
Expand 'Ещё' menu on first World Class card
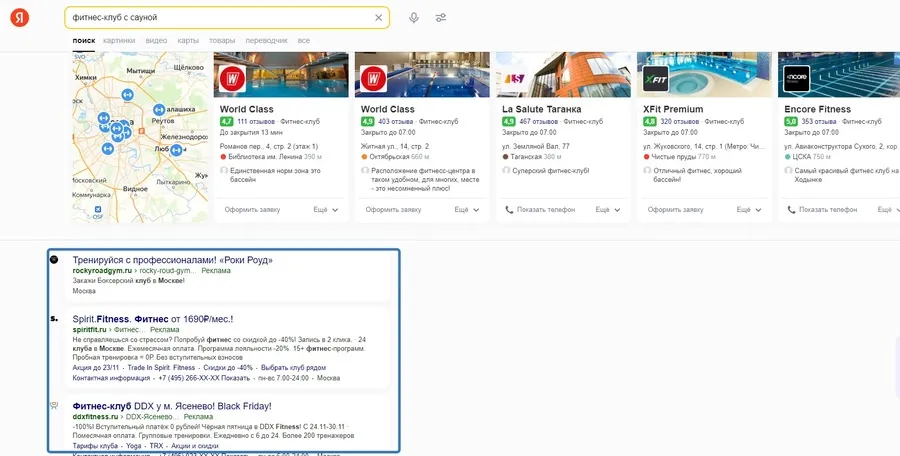pos(326,210)
